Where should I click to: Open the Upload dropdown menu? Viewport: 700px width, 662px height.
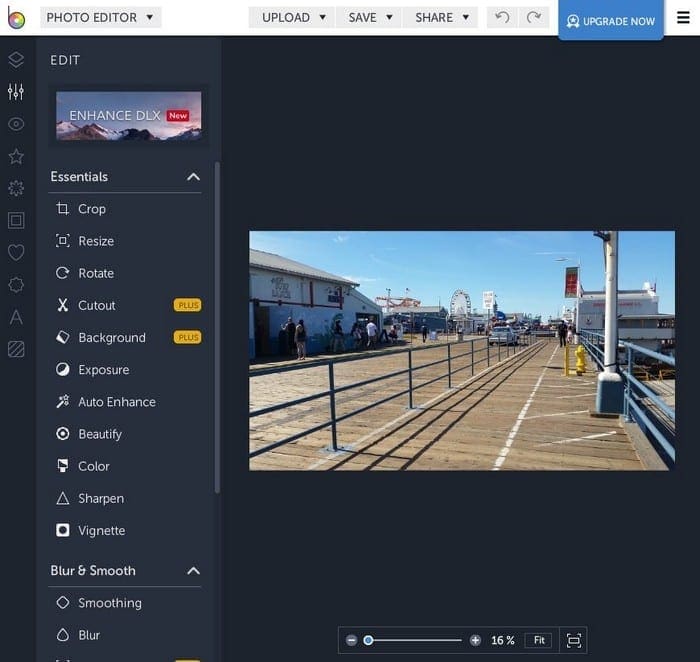coord(292,17)
